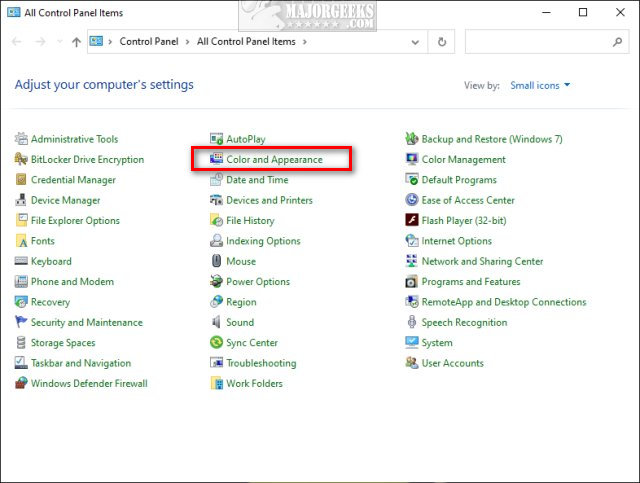Click the Keyboard icon
Screen dimensions: 640x483
(21, 261)
